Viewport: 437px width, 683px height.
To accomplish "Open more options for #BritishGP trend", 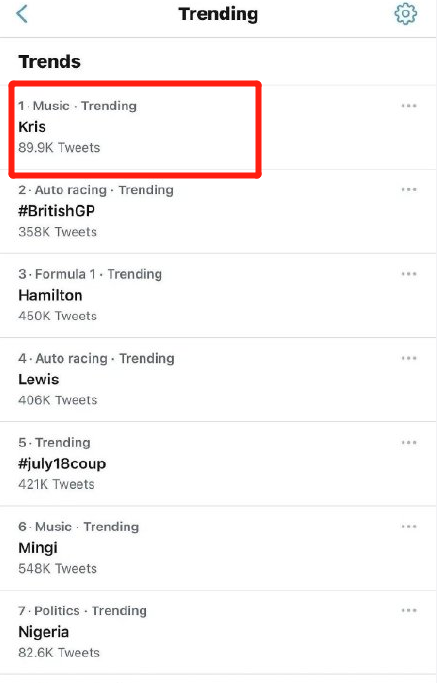I will pos(409,189).
